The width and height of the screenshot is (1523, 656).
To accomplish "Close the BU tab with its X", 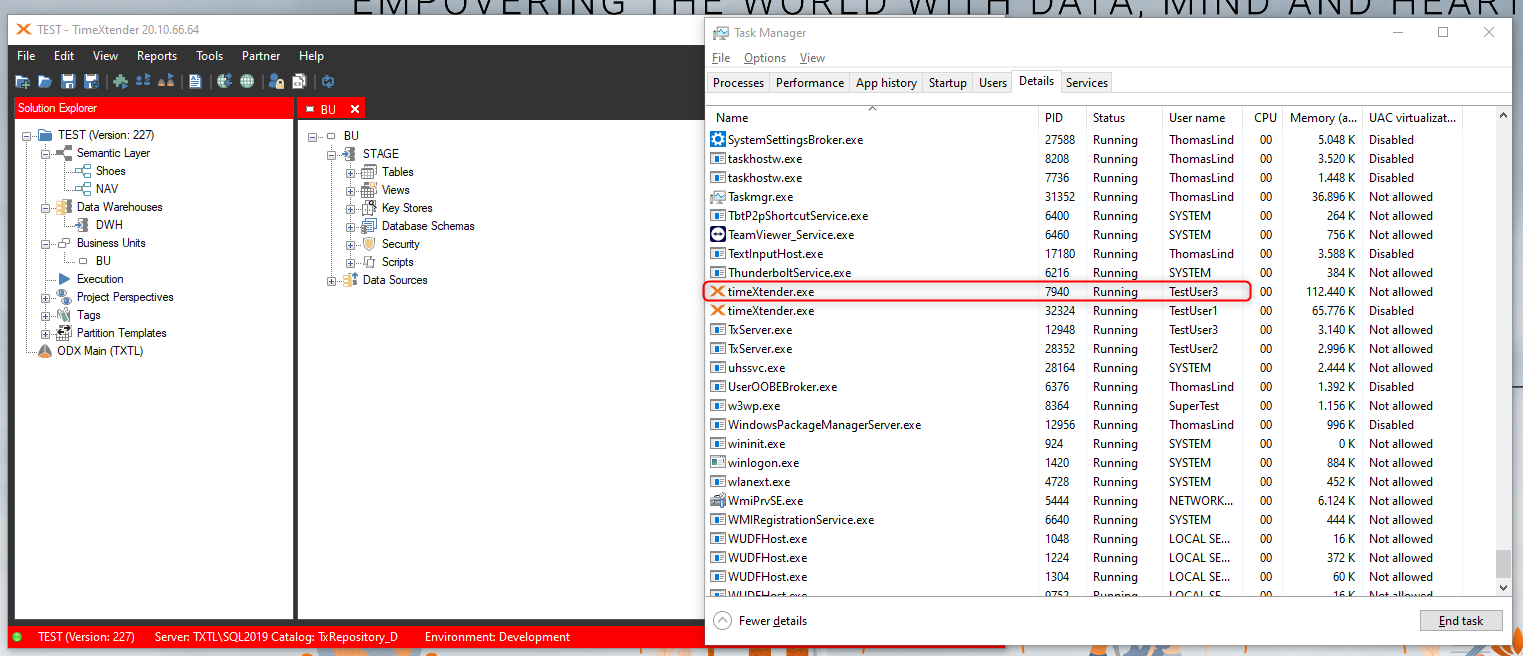I will click(x=353, y=109).
